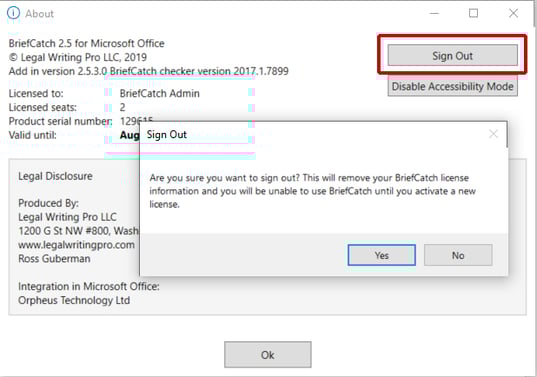Viewport: 537px width, 377px height.
Task: Click the 'Ross Guberman' name text
Action: (x=54, y=259)
